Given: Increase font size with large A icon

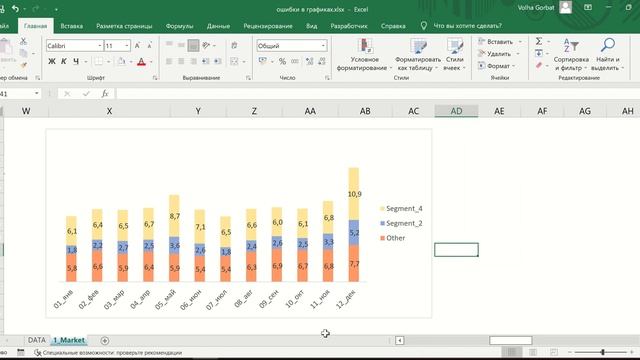Looking at the screenshot, I should (x=138, y=46).
